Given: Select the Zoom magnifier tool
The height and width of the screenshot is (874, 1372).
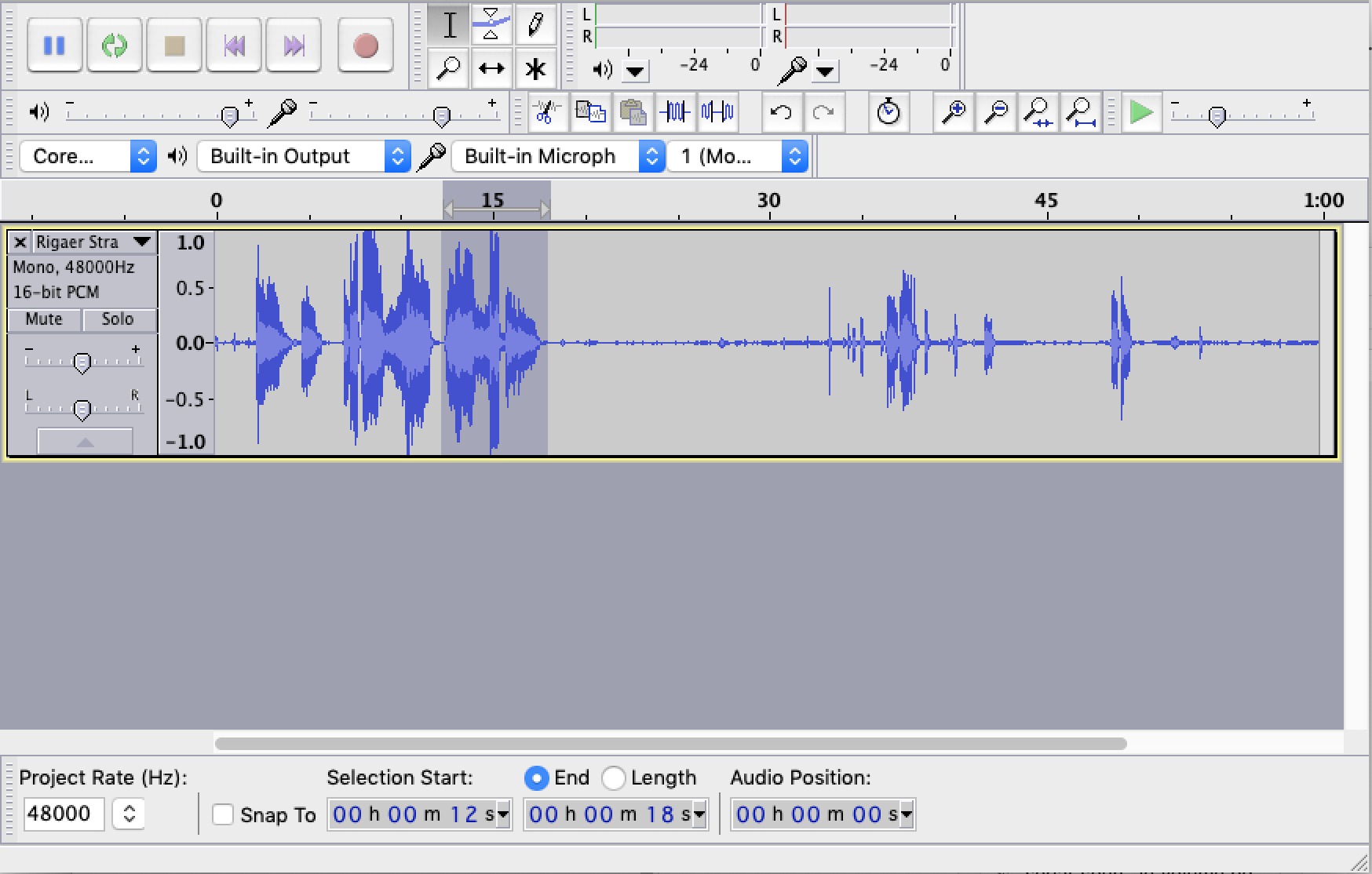Looking at the screenshot, I should click(450, 68).
